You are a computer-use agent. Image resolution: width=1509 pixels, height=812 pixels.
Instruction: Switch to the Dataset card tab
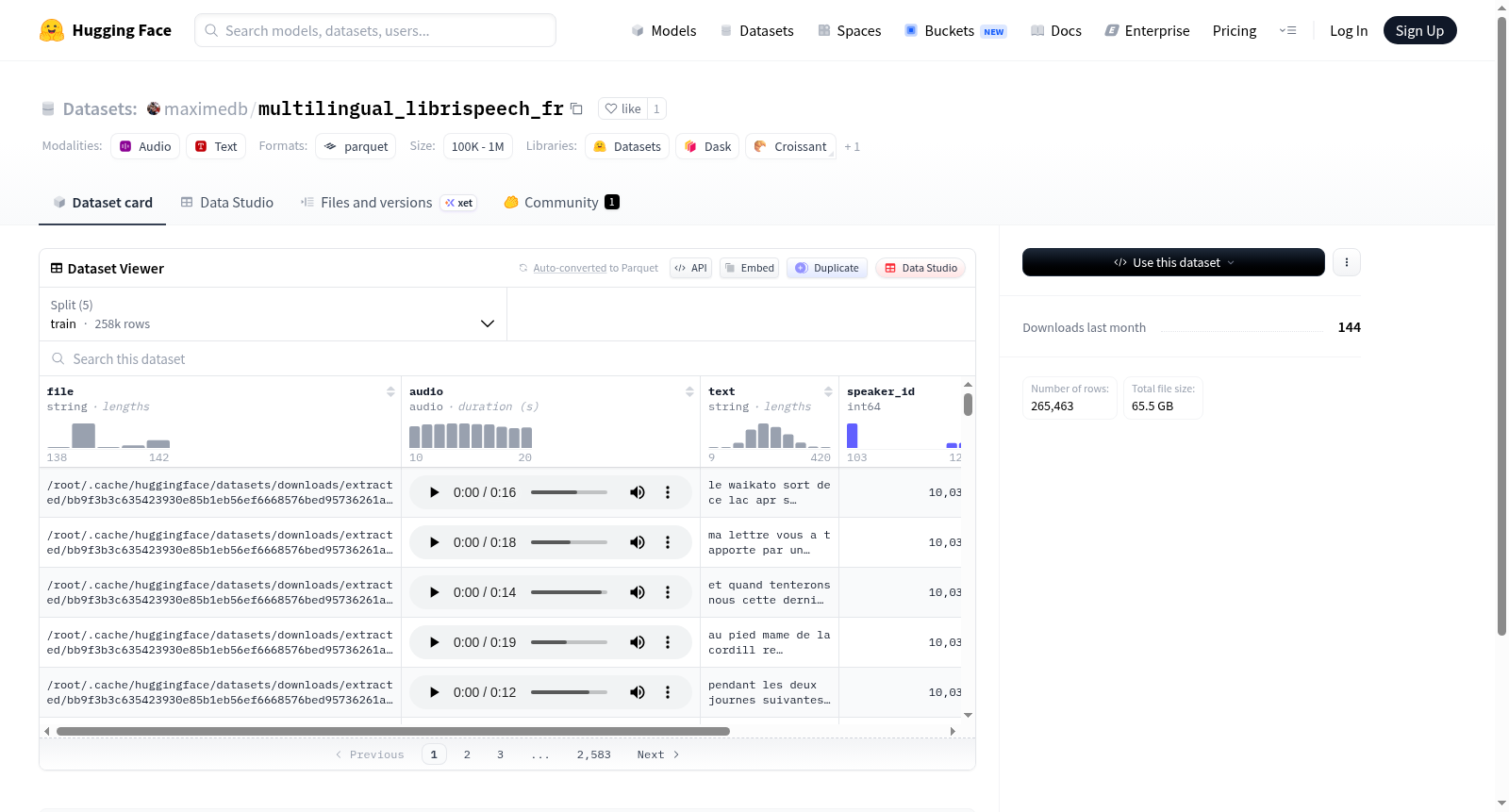[x=102, y=202]
